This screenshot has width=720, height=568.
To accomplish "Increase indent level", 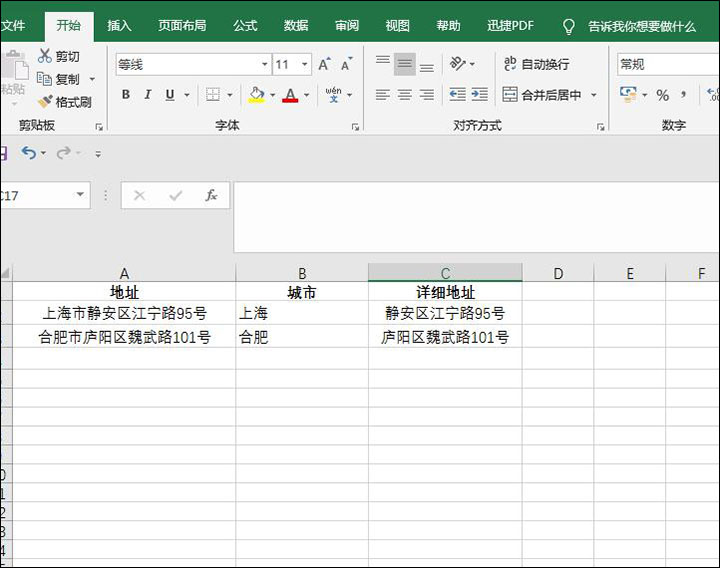I will (479, 95).
